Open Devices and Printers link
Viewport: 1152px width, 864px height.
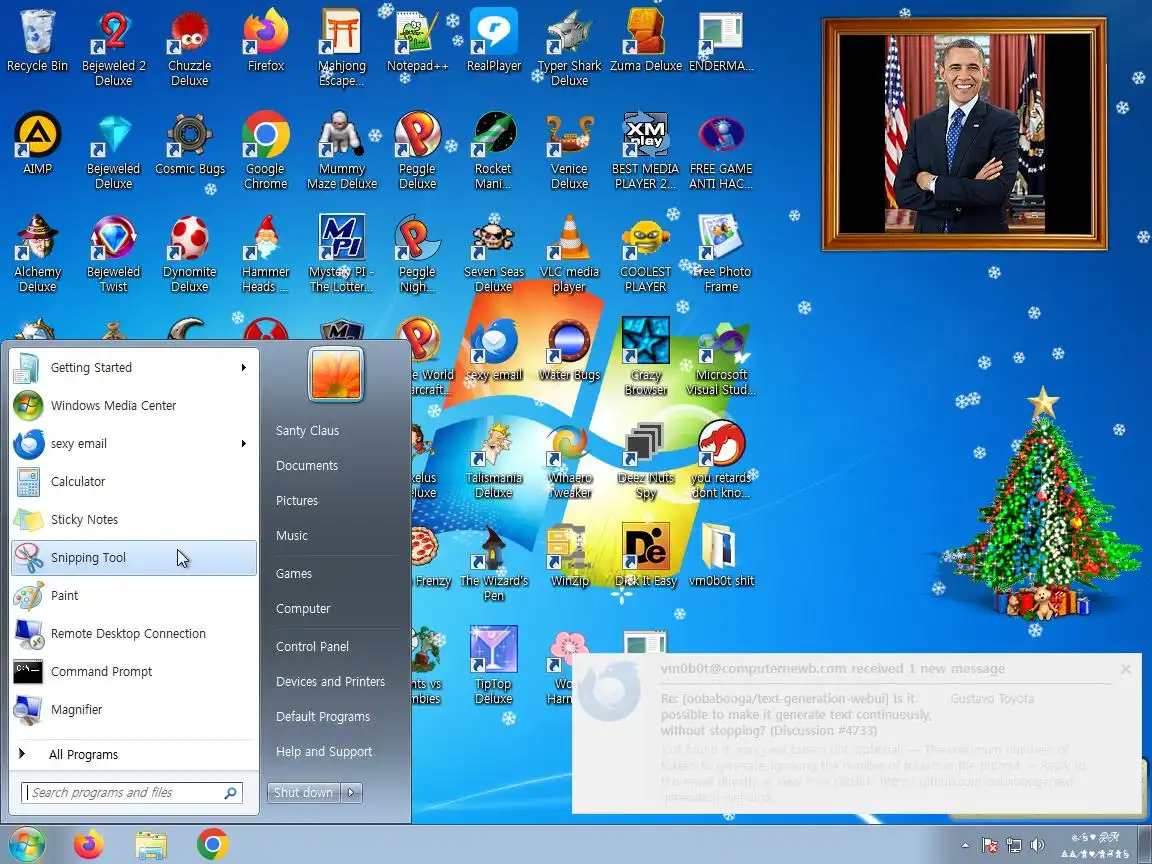[330, 682]
